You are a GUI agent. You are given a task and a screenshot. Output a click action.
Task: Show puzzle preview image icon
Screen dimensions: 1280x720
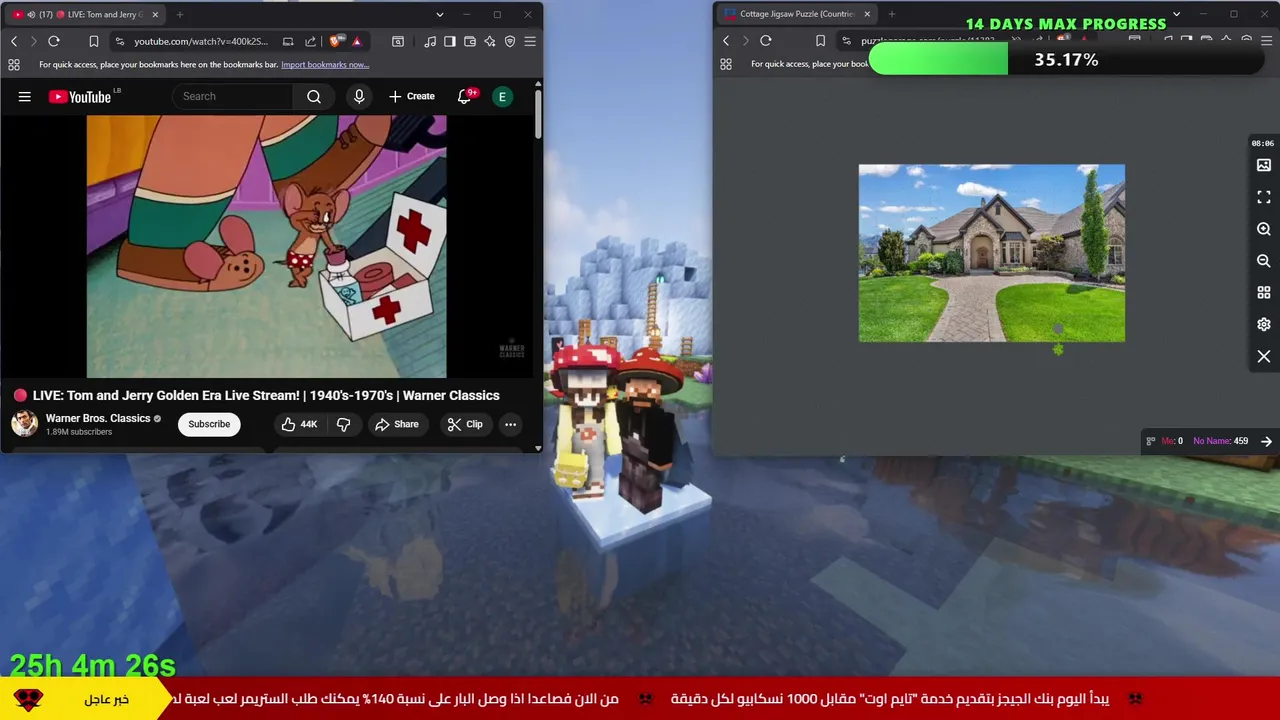click(1264, 165)
